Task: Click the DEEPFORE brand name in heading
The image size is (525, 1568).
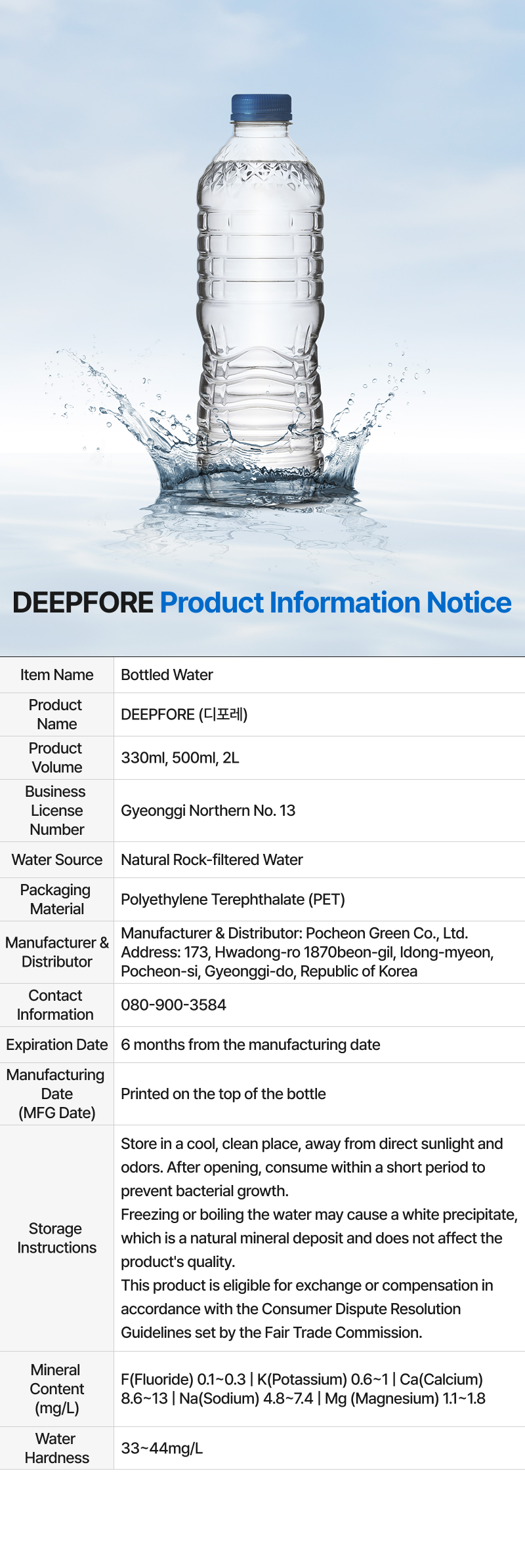Action: 83,603
